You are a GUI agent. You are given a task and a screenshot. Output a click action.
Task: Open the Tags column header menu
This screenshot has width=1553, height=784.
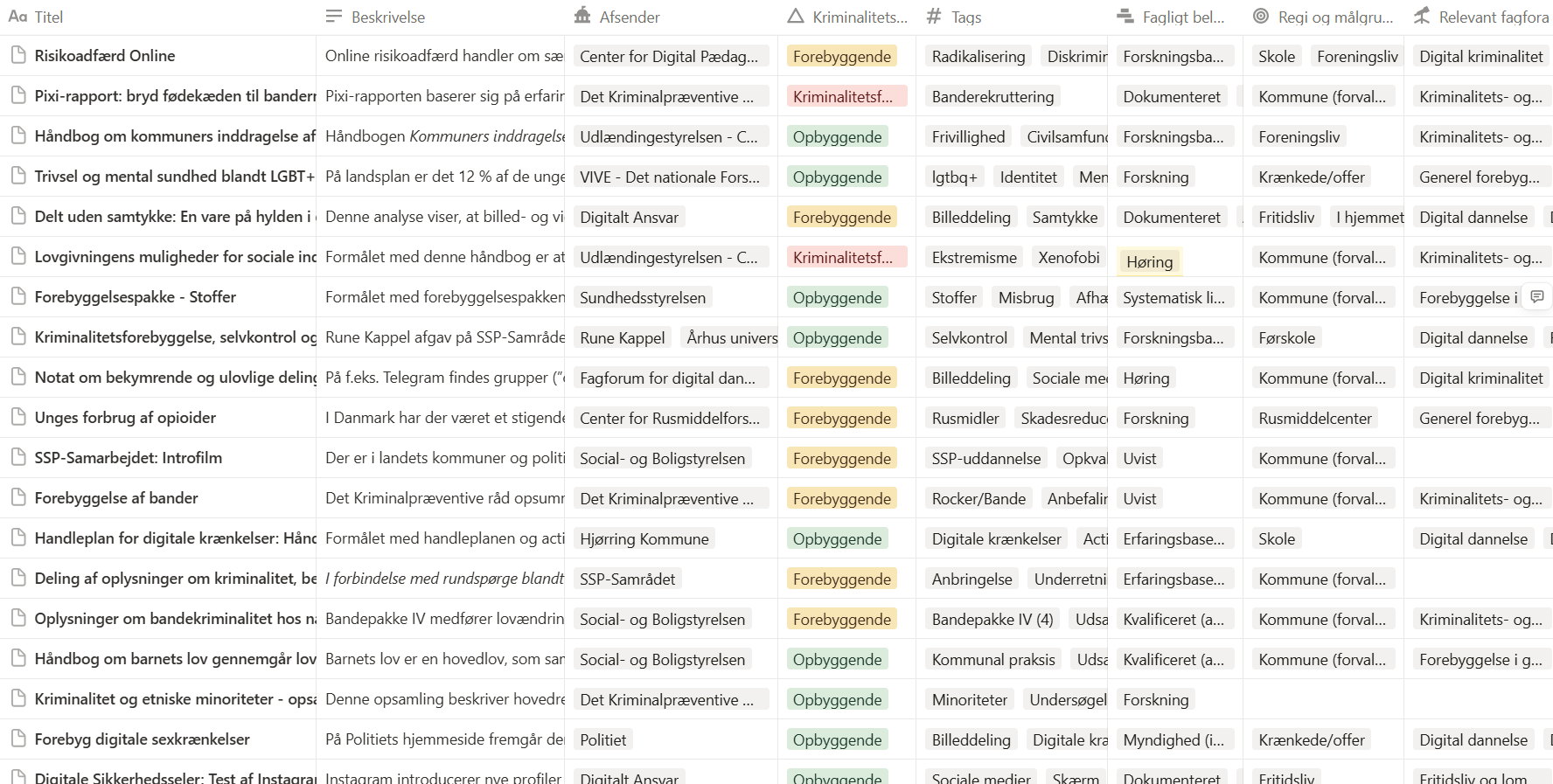tap(965, 17)
